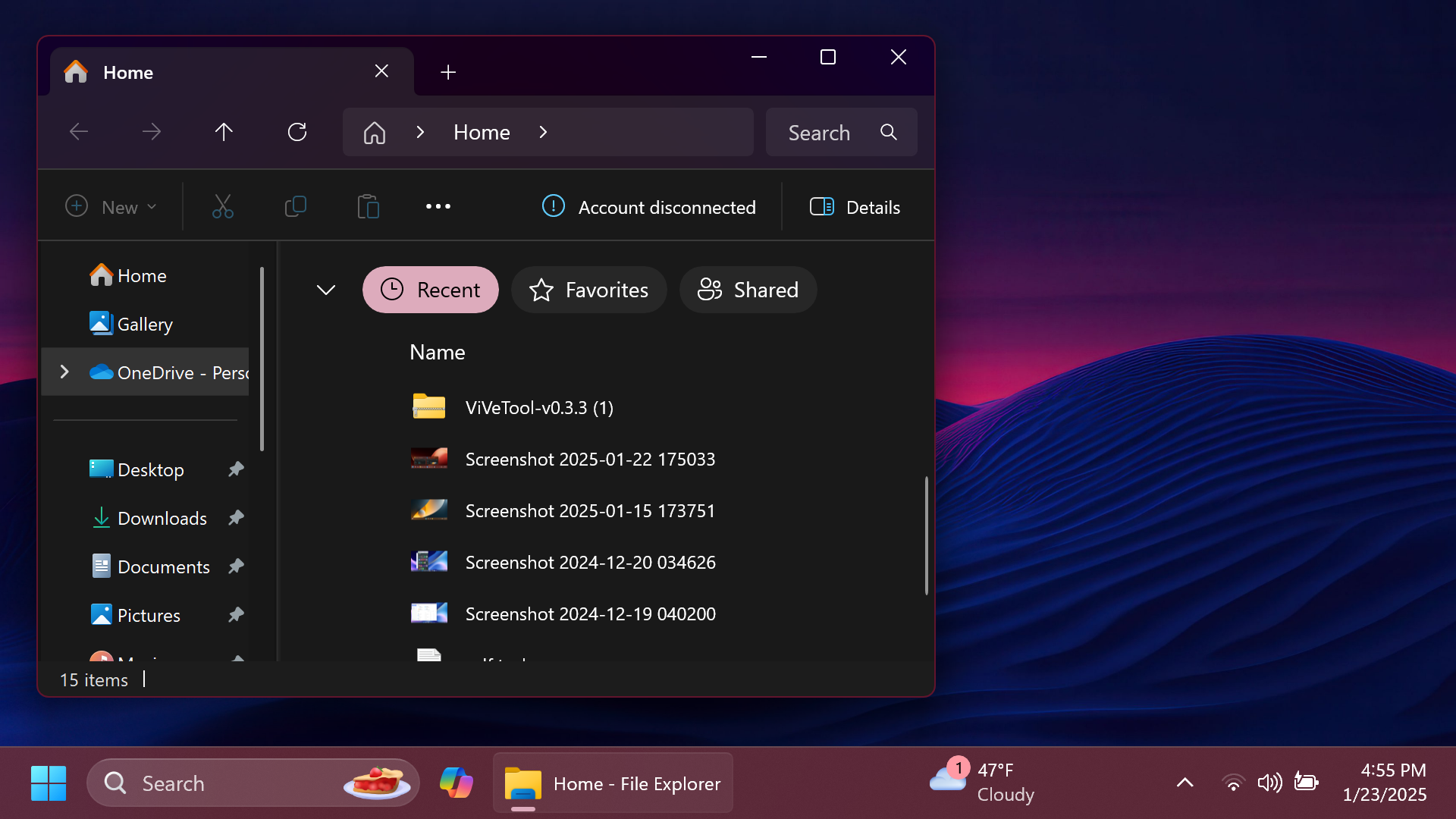1456x819 pixels.
Task: Open the See more three-dot menu
Action: click(438, 206)
